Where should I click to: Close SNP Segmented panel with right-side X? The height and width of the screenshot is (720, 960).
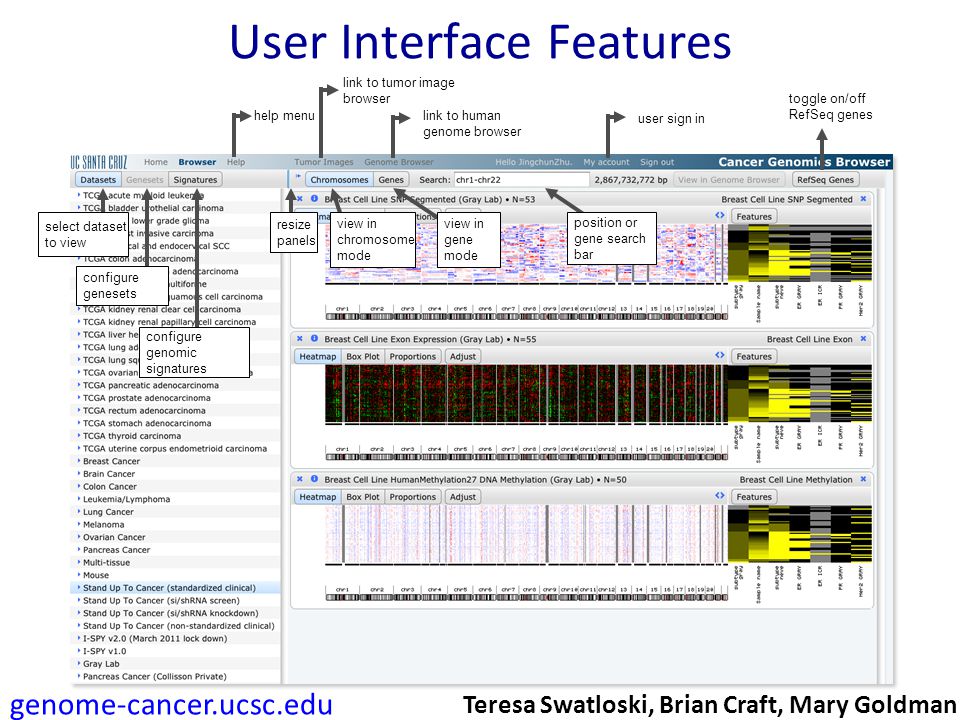pyautogui.click(x=863, y=199)
